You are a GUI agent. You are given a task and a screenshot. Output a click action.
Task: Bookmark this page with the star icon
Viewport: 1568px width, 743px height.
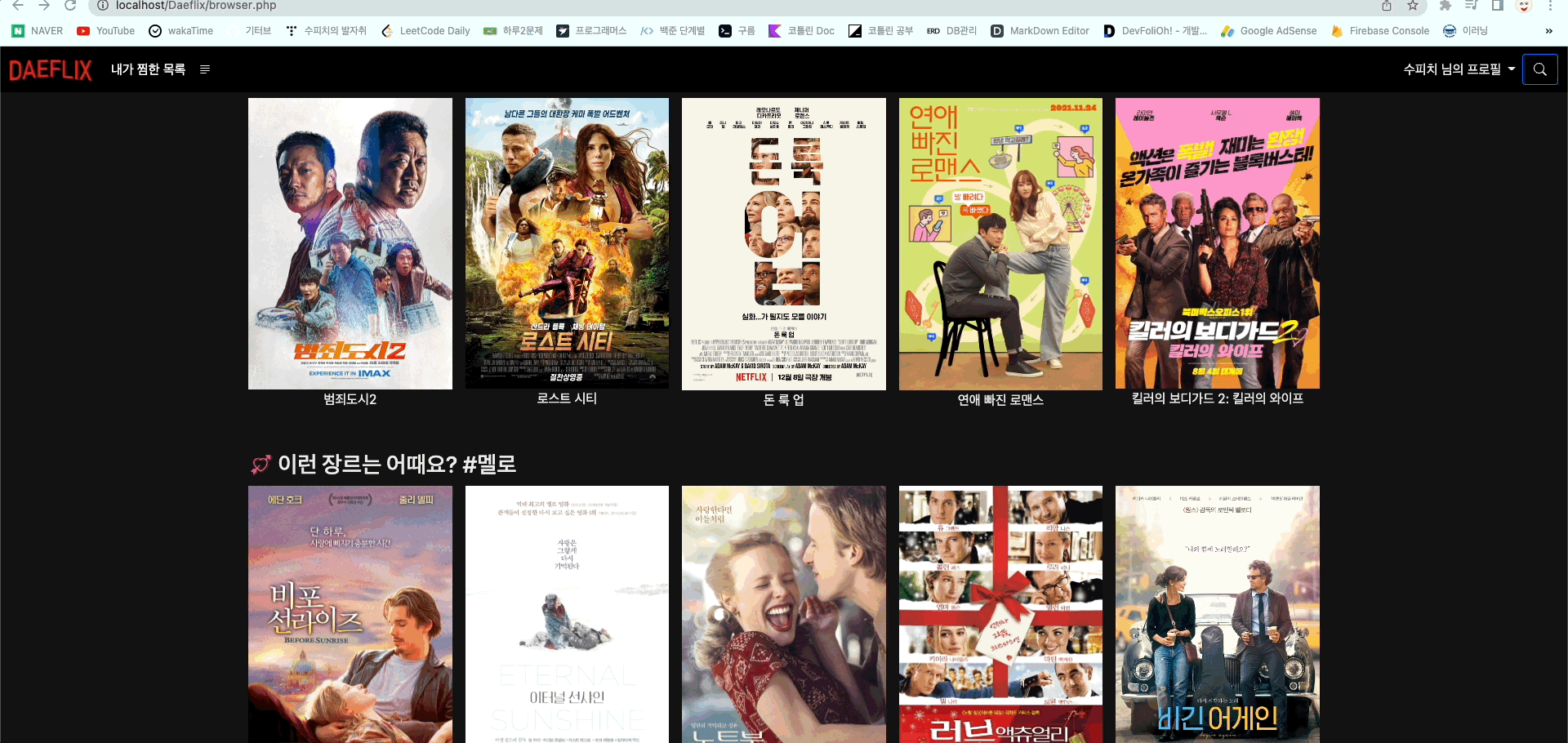tap(1413, 6)
